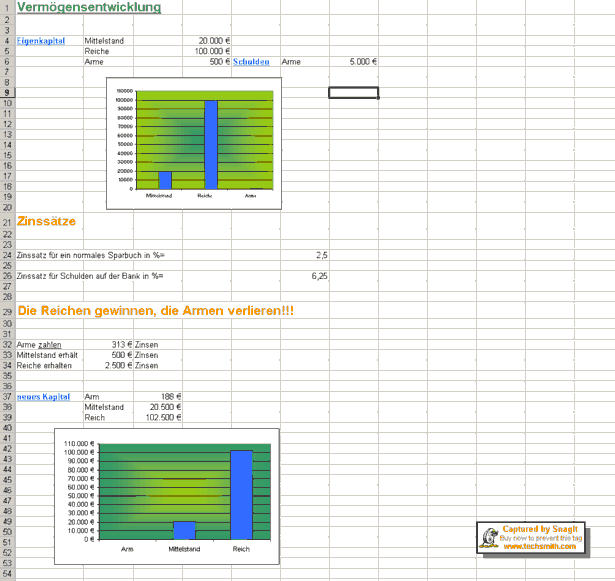Select the Mittelstand bar in lower chart
Image resolution: width=615 pixels, height=581 pixels.
(x=184, y=530)
